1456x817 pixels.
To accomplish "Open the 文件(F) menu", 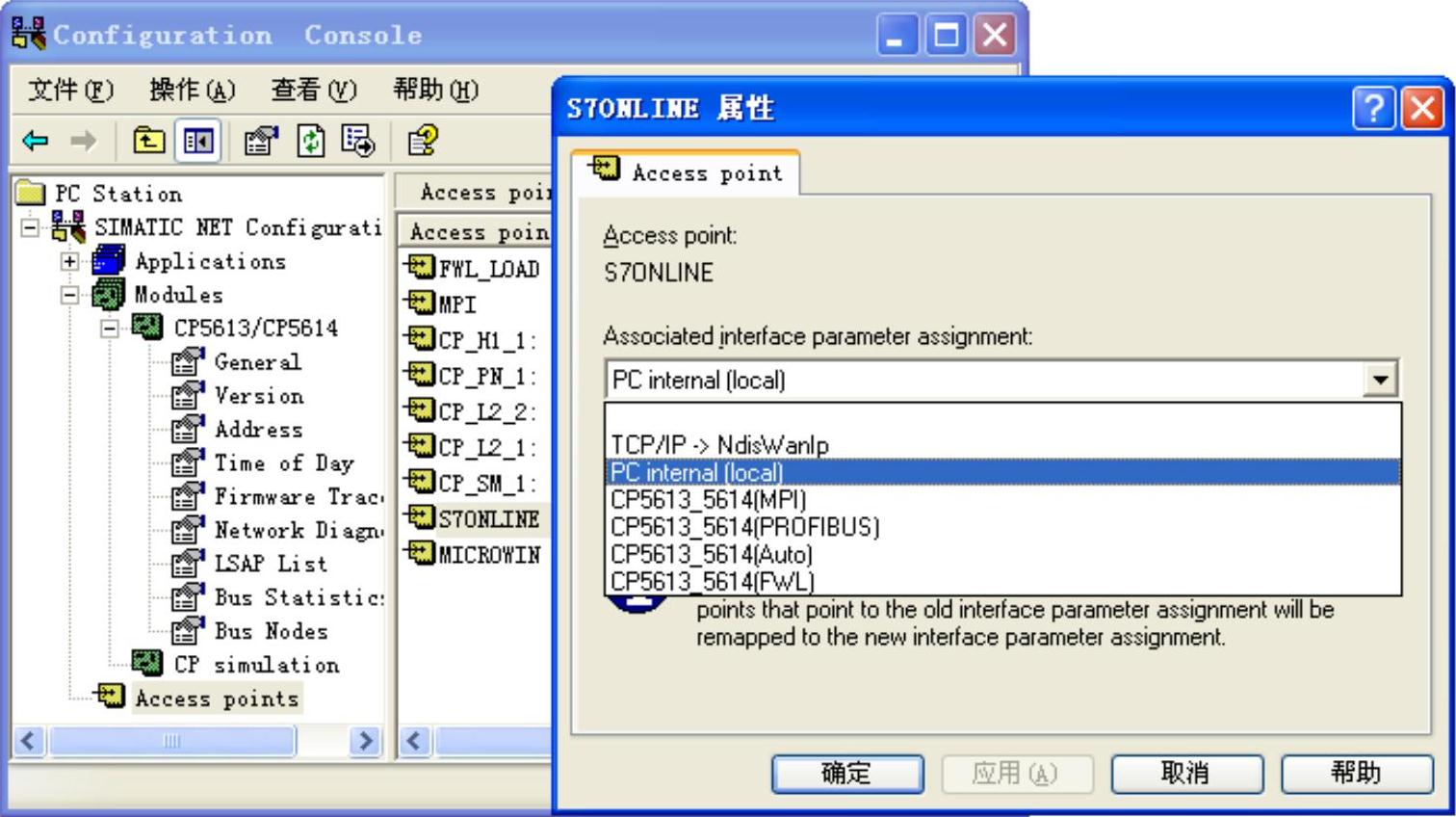I will point(70,90).
